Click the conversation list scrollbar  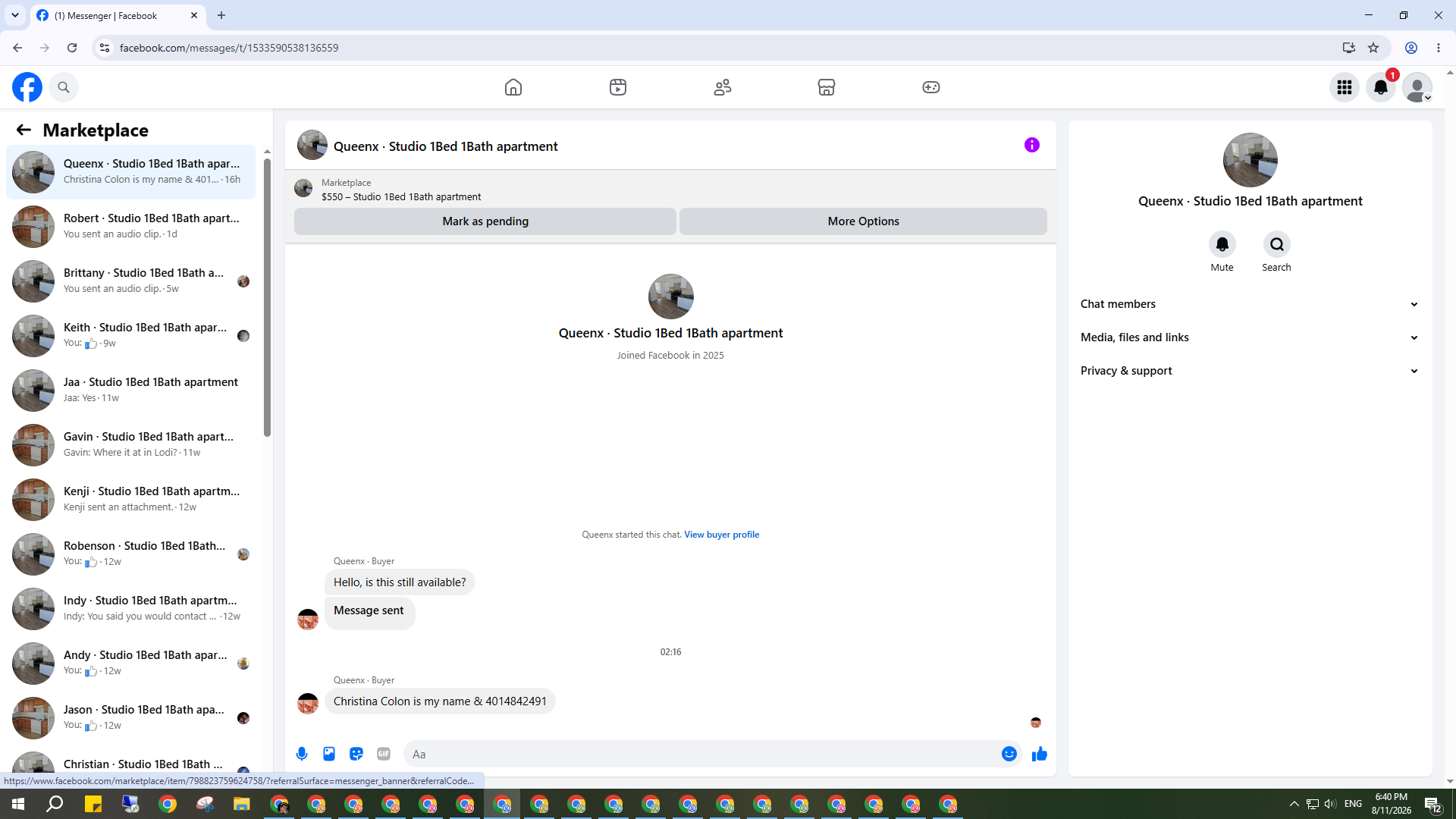point(267,297)
